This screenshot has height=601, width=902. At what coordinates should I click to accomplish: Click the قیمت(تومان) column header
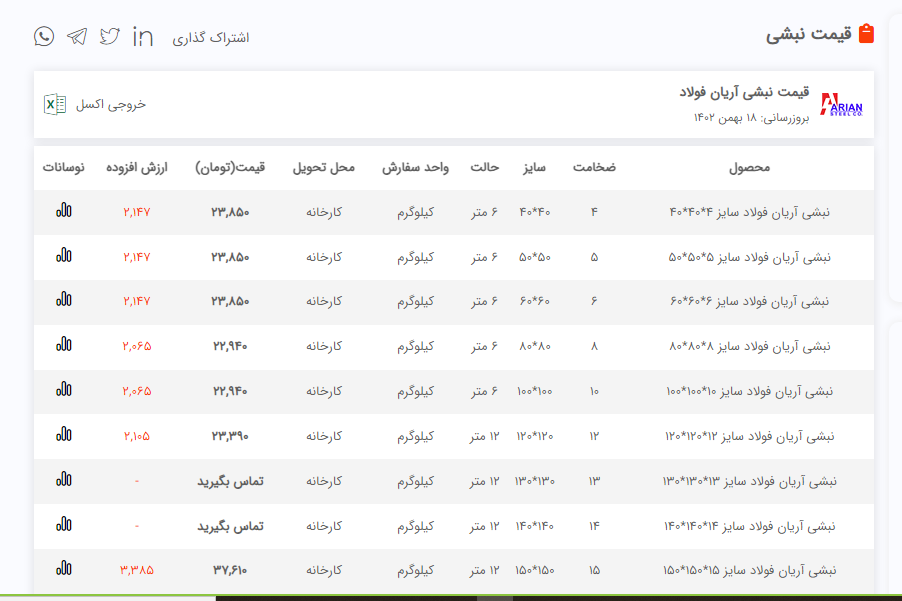tap(230, 168)
